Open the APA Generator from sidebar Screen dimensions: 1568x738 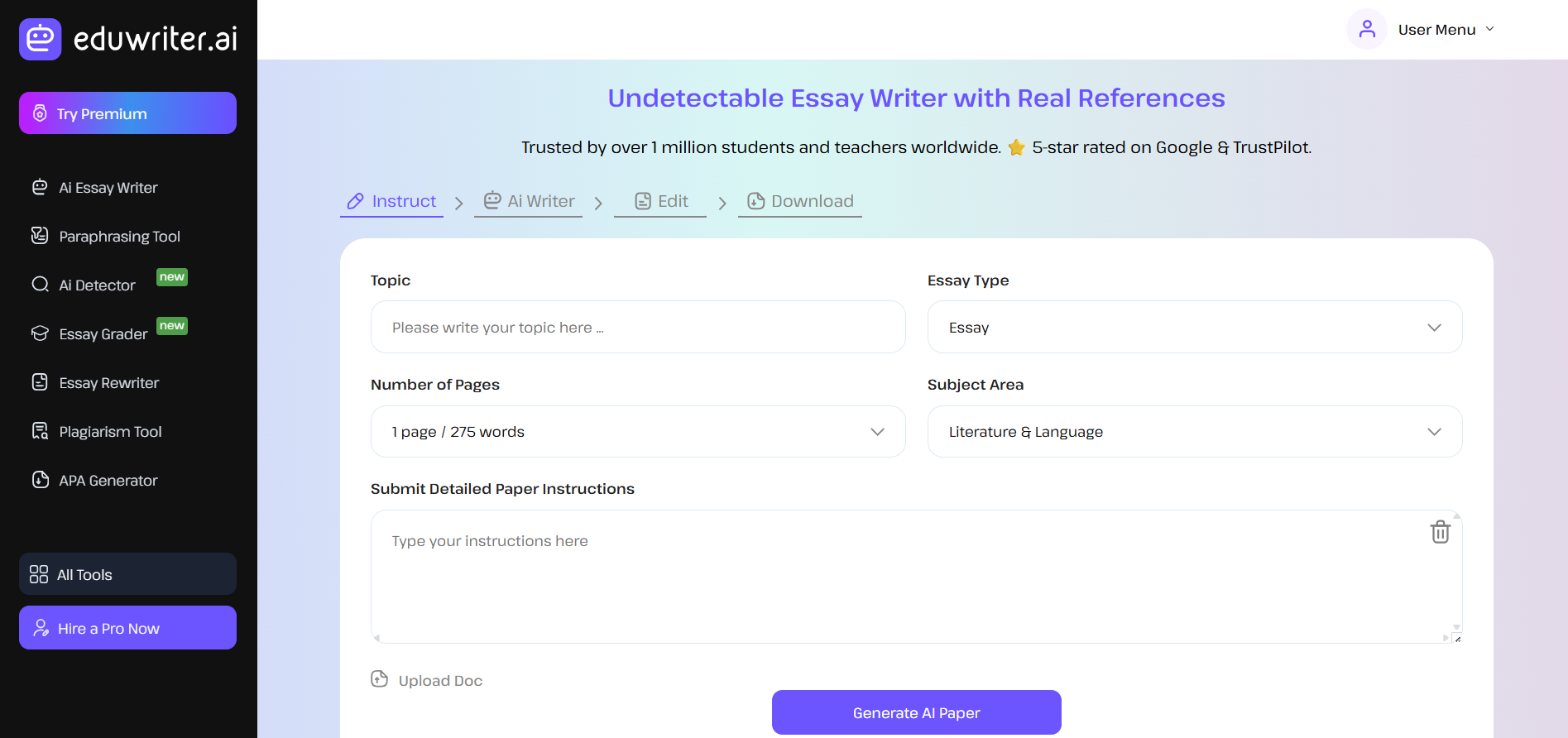tap(108, 481)
